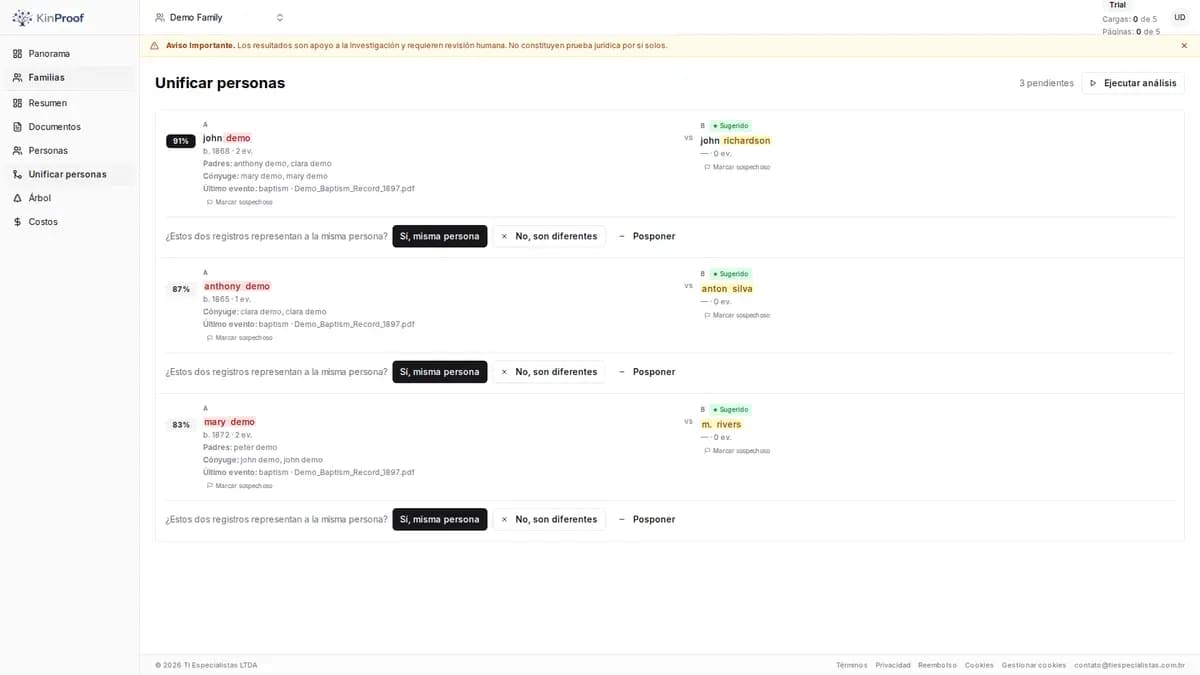Postpone the mary demo comparison
The height and width of the screenshot is (675, 1200).
click(647, 519)
